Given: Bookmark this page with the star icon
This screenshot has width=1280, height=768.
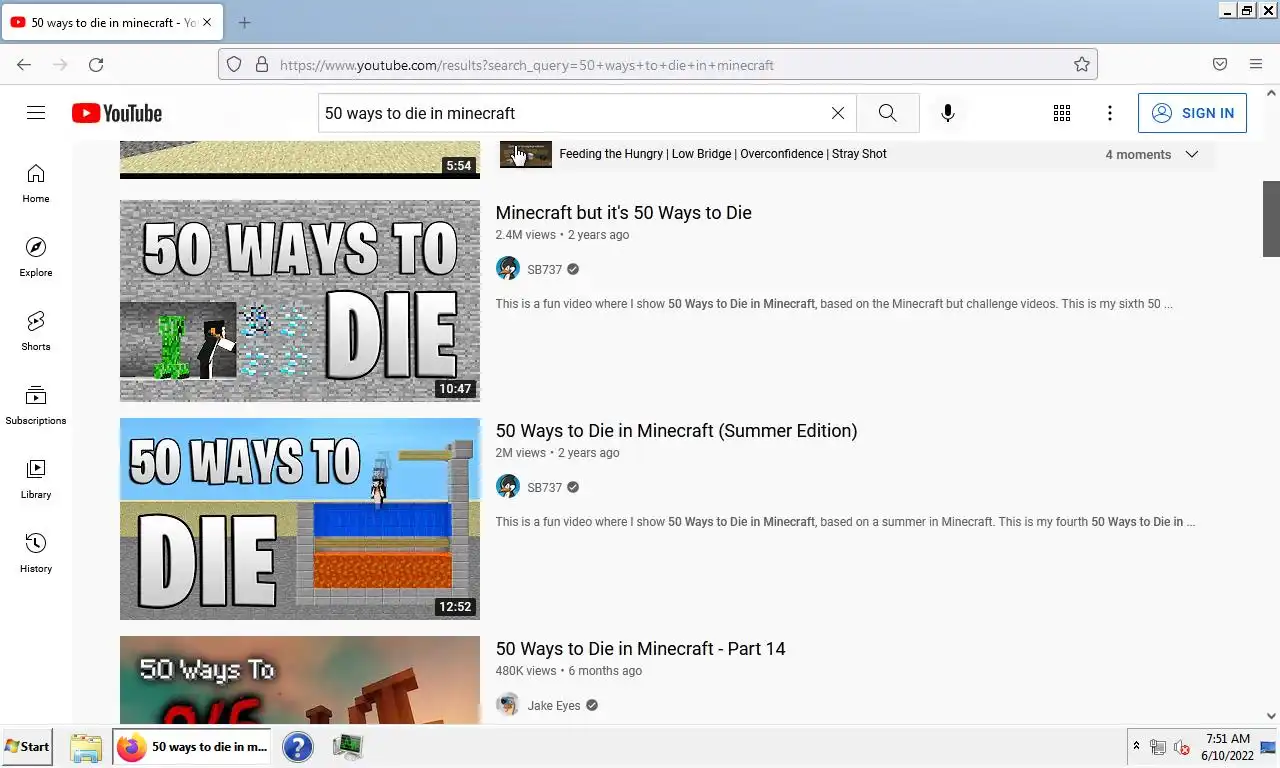Looking at the screenshot, I should 1082,64.
